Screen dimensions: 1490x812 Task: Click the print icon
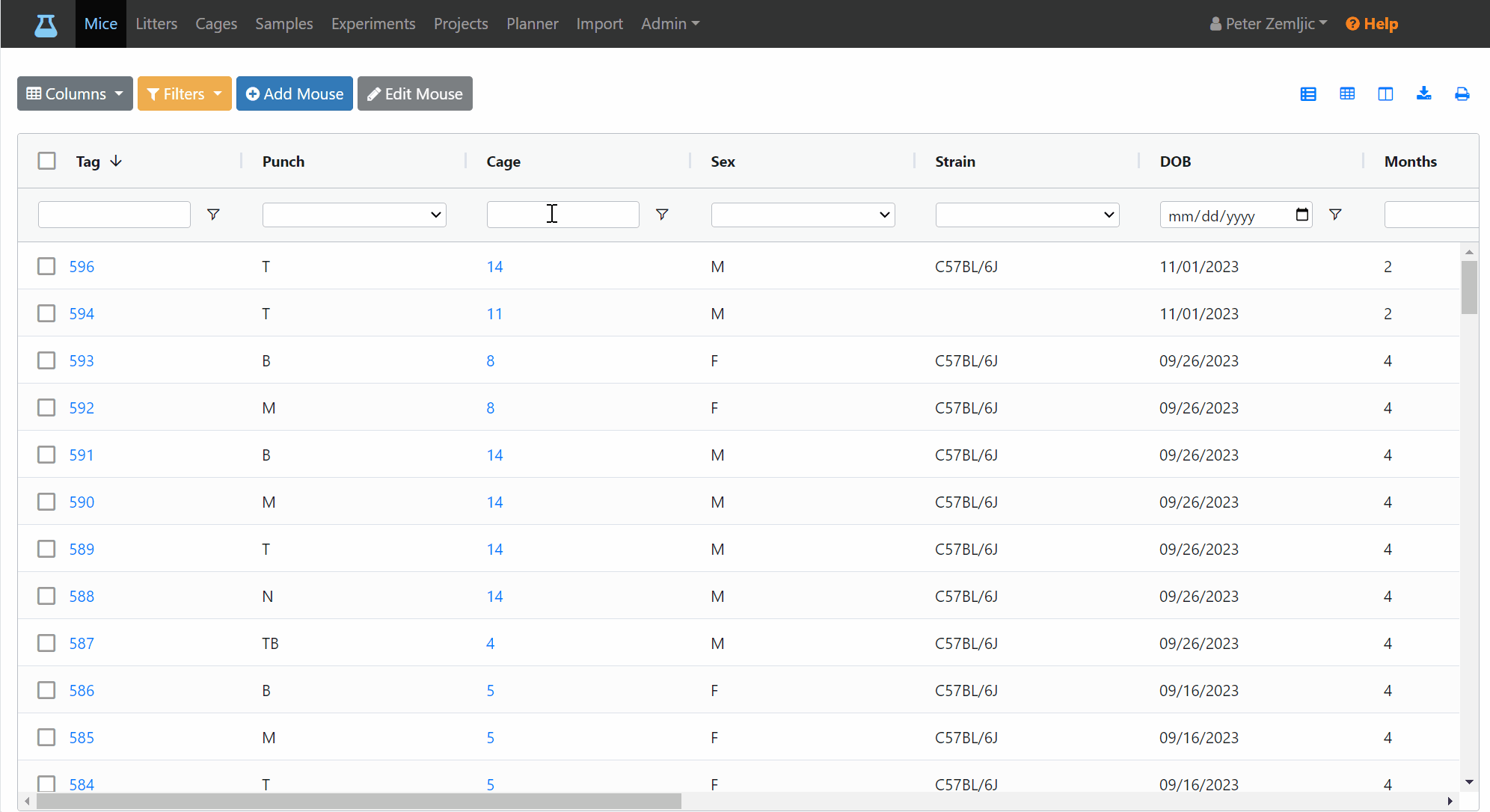click(x=1462, y=93)
